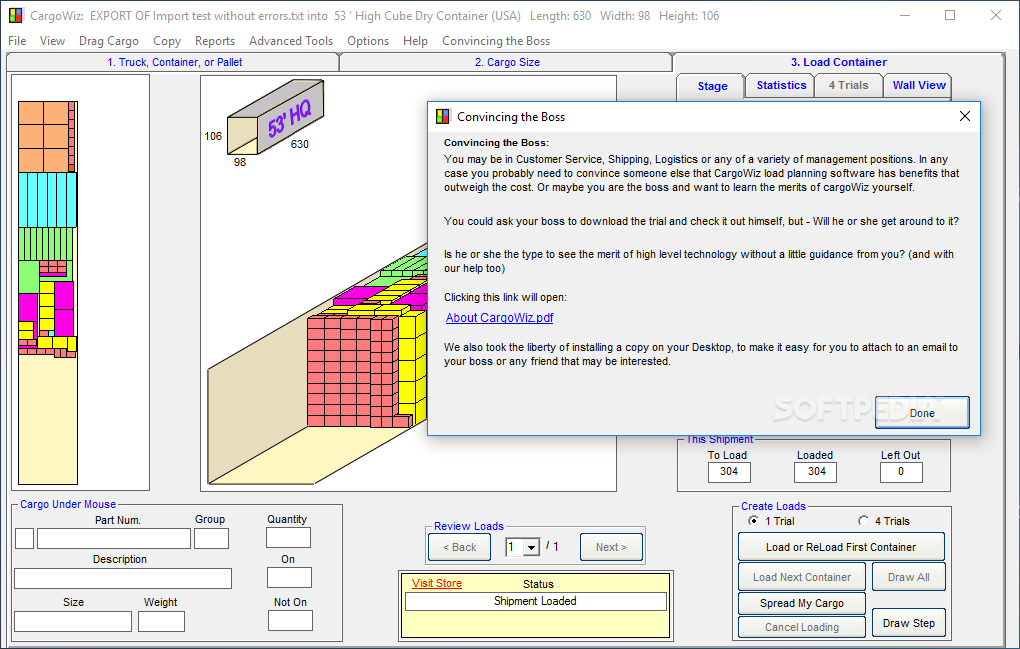Open the Statistics sub-tab
This screenshot has height=649, width=1020.
point(781,85)
